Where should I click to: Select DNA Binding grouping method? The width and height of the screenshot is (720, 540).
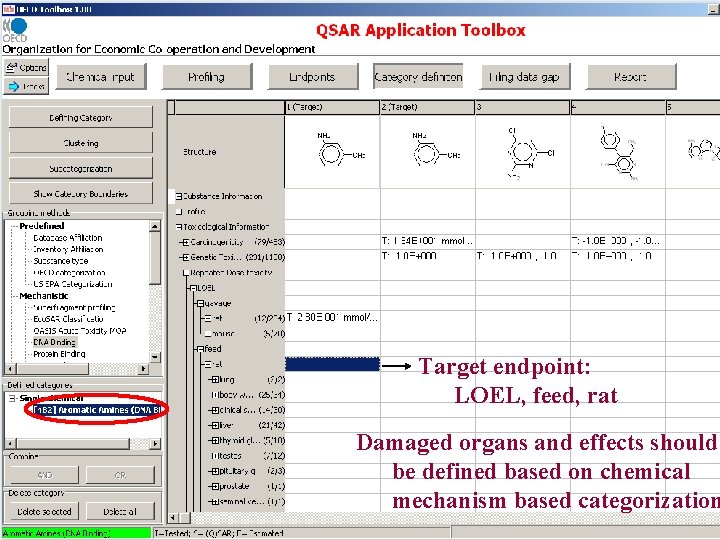(x=54, y=342)
